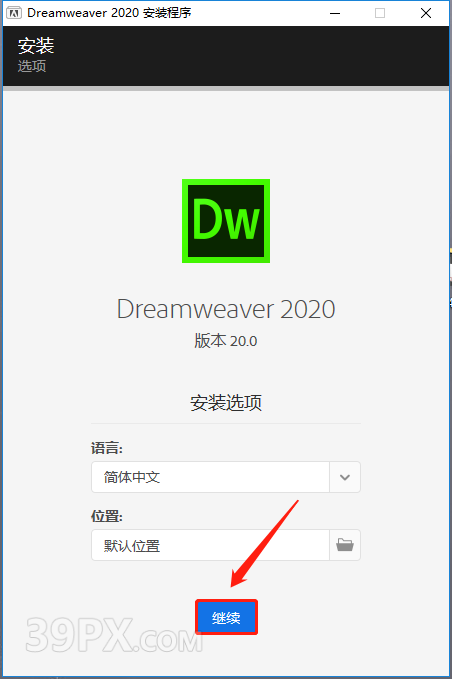Click the Adobe installer icon in title bar

(x=14, y=13)
